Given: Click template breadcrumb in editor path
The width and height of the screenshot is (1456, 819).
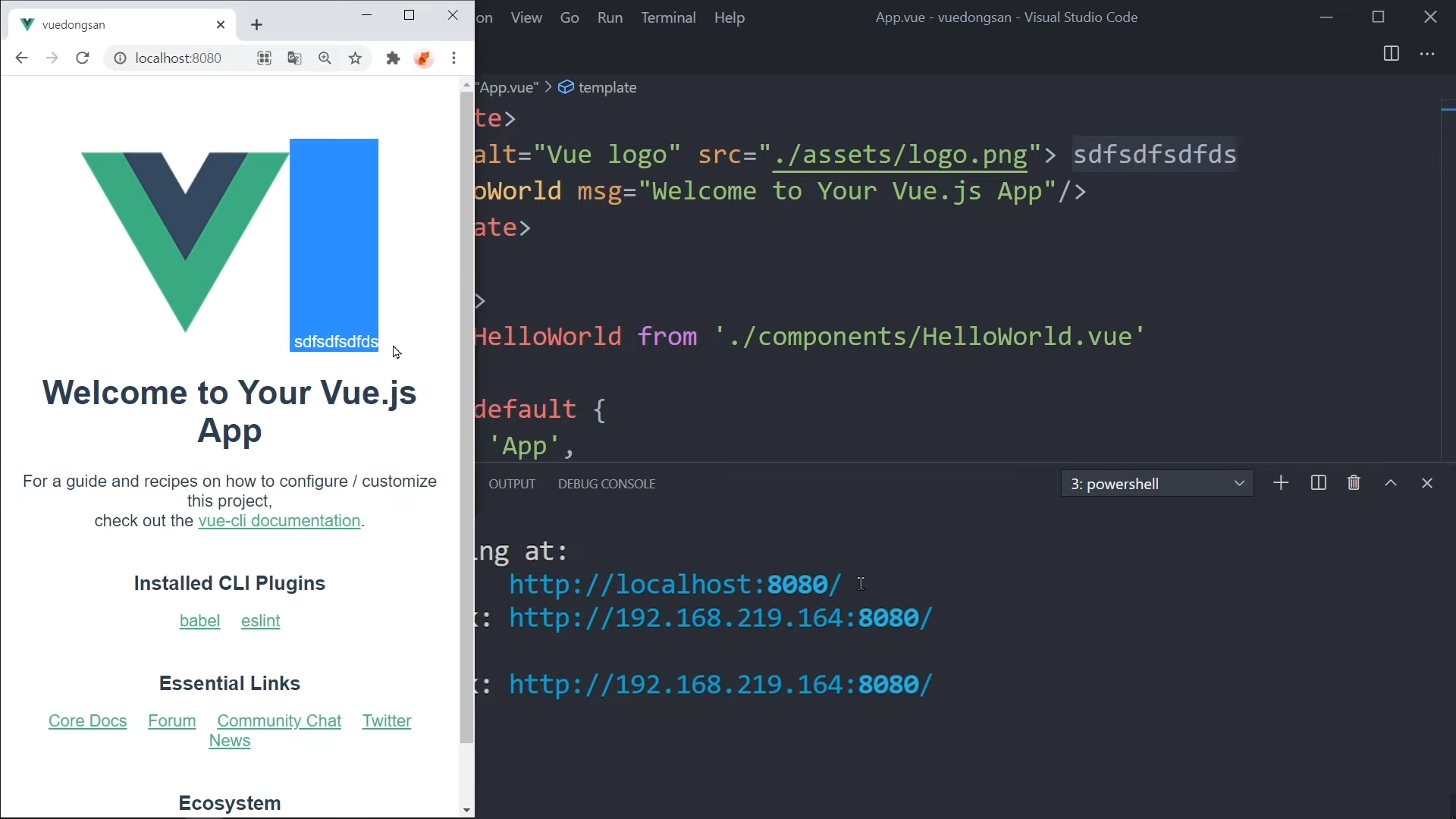Looking at the screenshot, I should pyautogui.click(x=607, y=88).
